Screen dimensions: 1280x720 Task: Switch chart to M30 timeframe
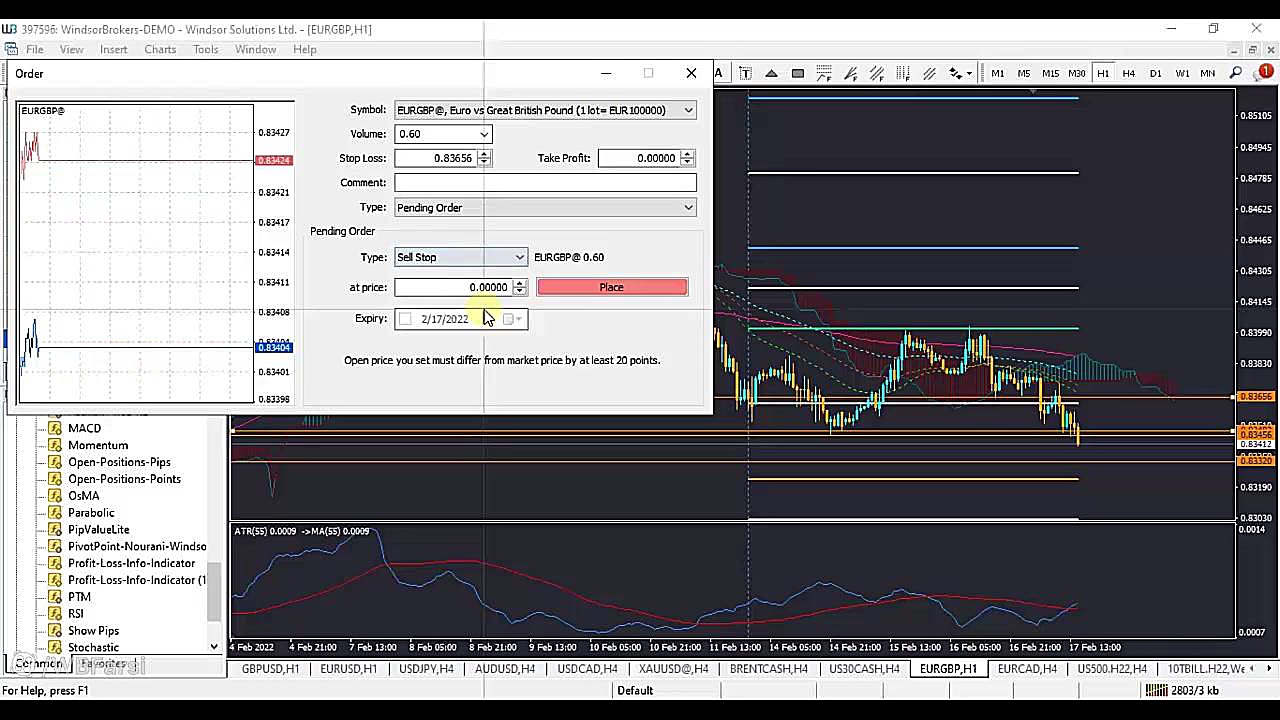tap(1076, 73)
